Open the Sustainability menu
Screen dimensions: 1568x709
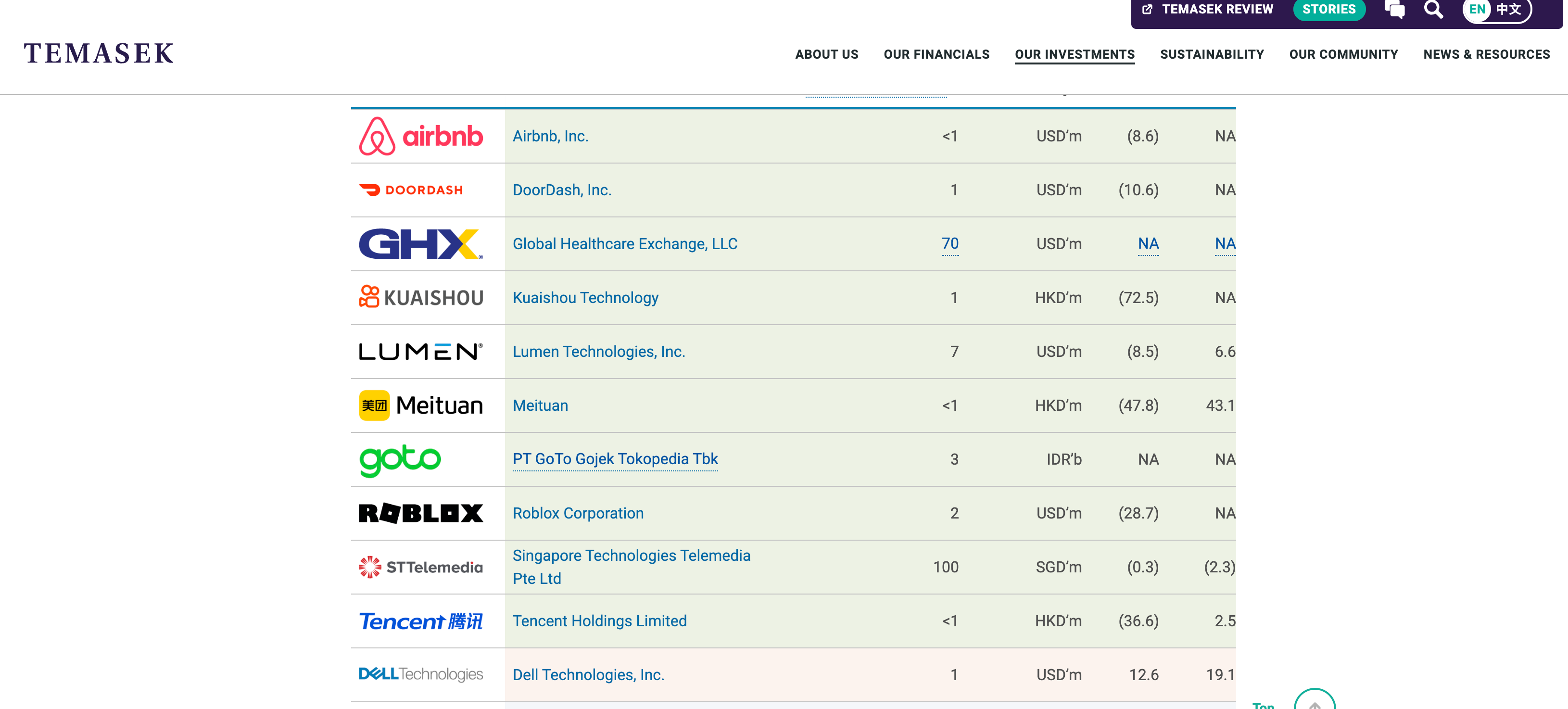(x=1212, y=54)
